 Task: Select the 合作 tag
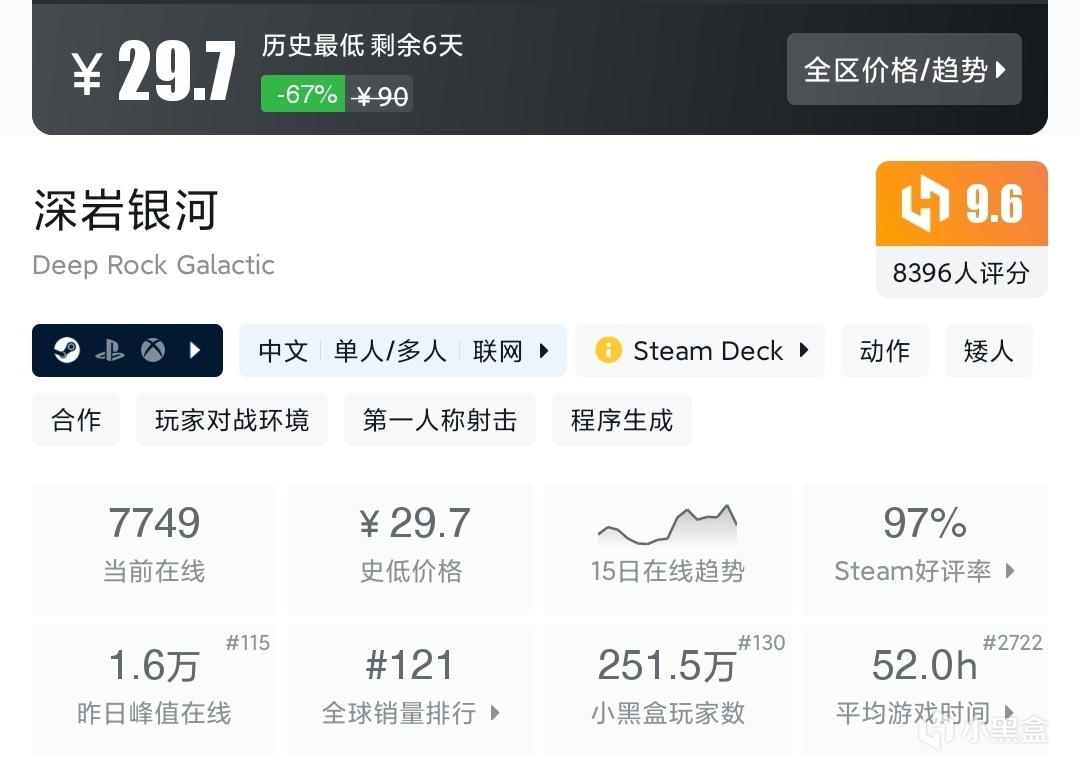point(76,420)
